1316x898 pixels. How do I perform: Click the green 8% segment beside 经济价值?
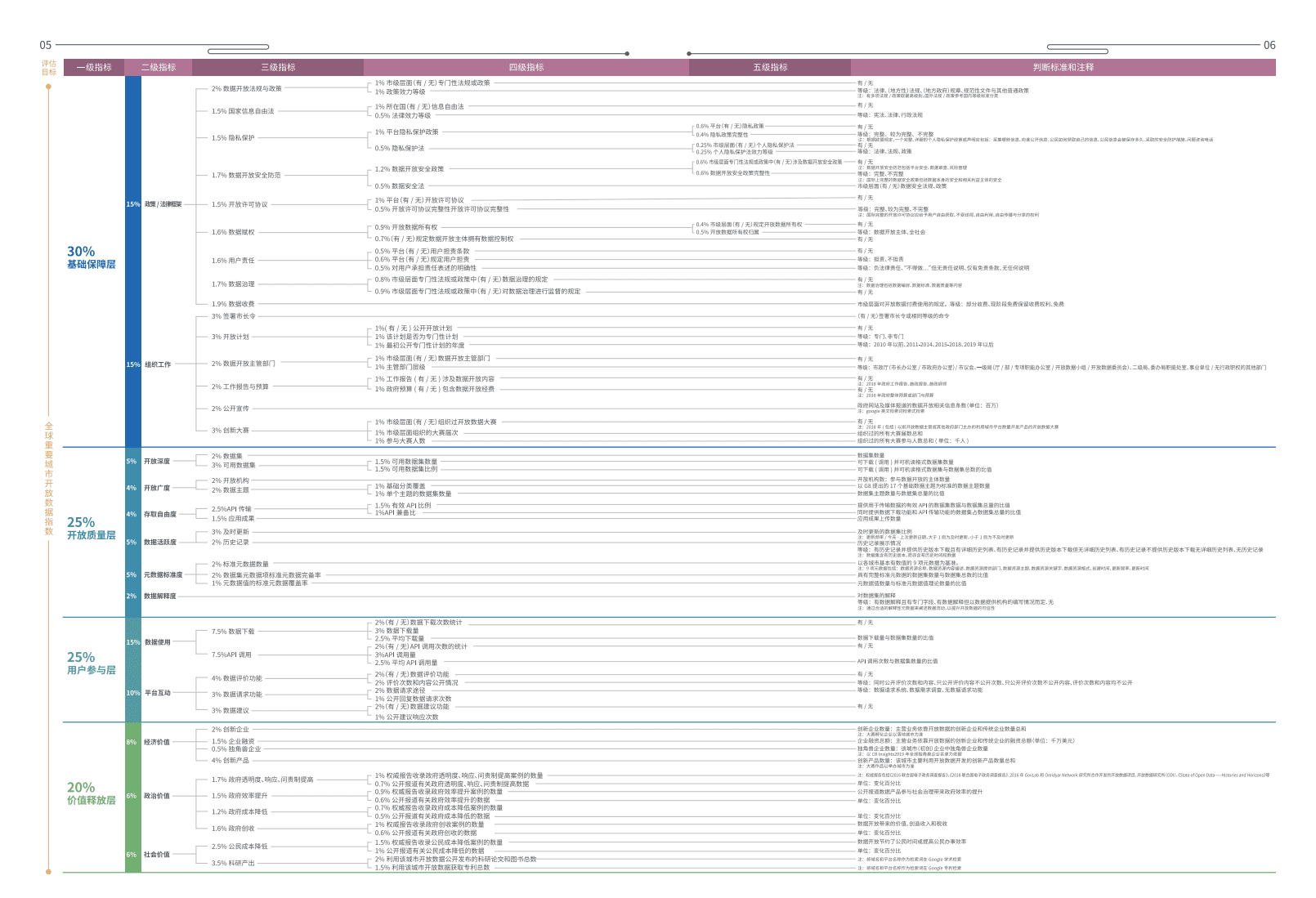pyautogui.click(x=132, y=742)
